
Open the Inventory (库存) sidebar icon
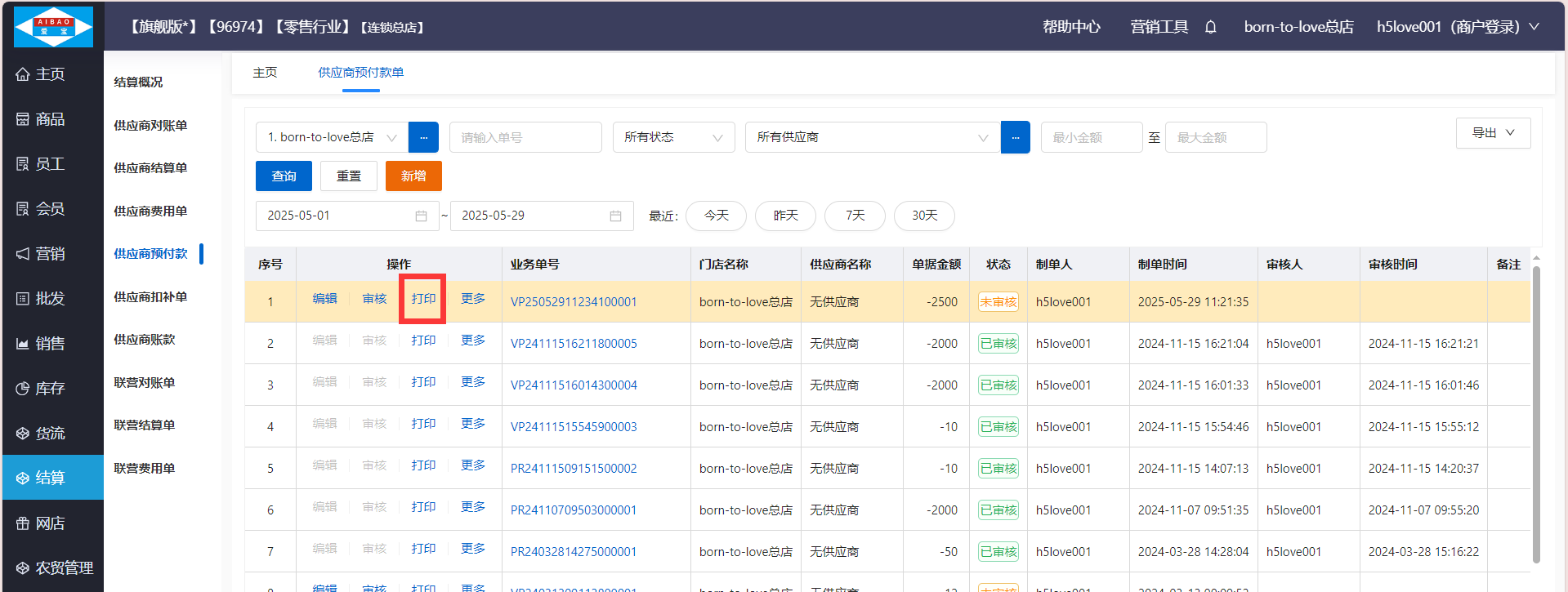23,389
